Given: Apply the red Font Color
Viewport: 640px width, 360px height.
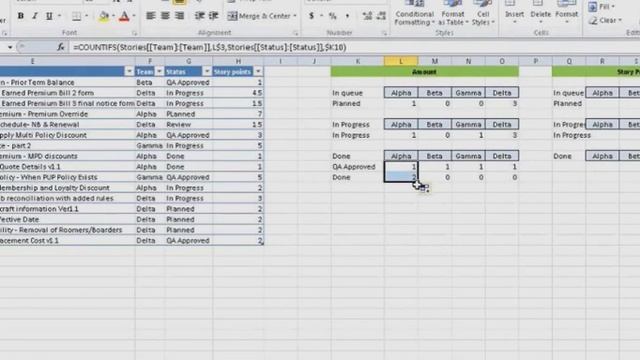Looking at the screenshot, I should (x=124, y=16).
